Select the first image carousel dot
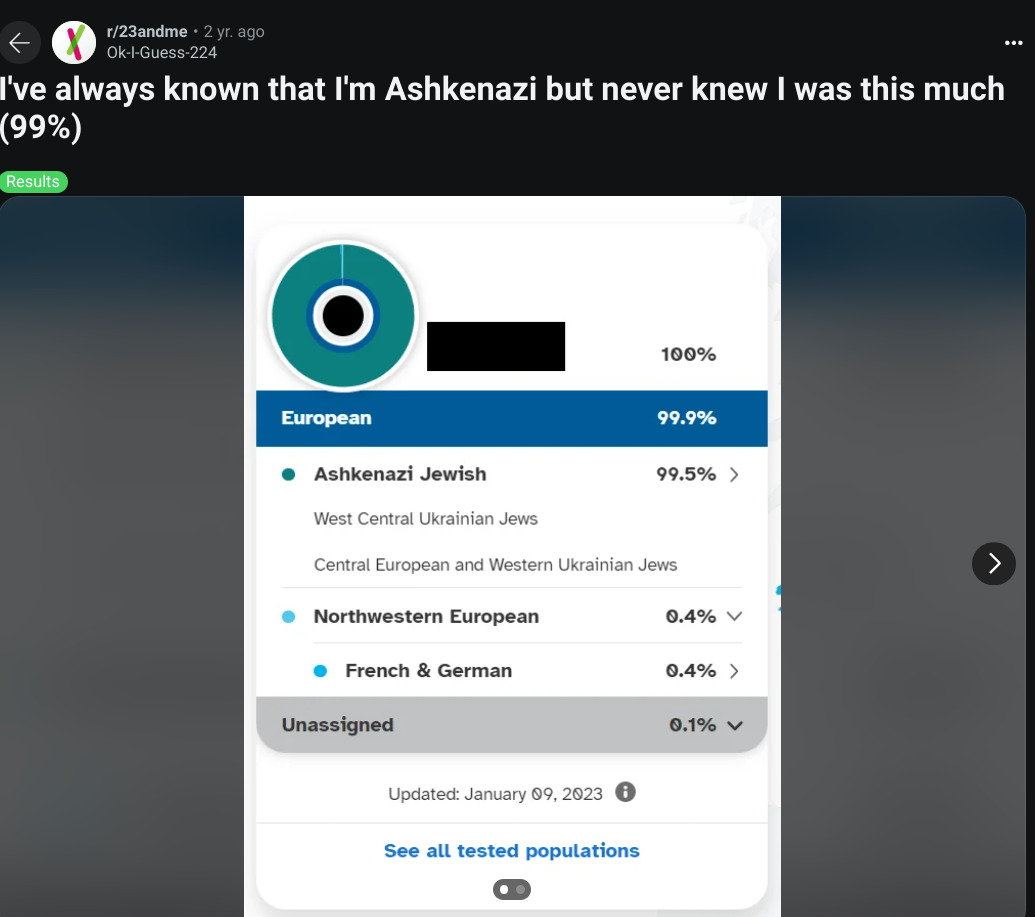1035x917 pixels. click(x=503, y=889)
